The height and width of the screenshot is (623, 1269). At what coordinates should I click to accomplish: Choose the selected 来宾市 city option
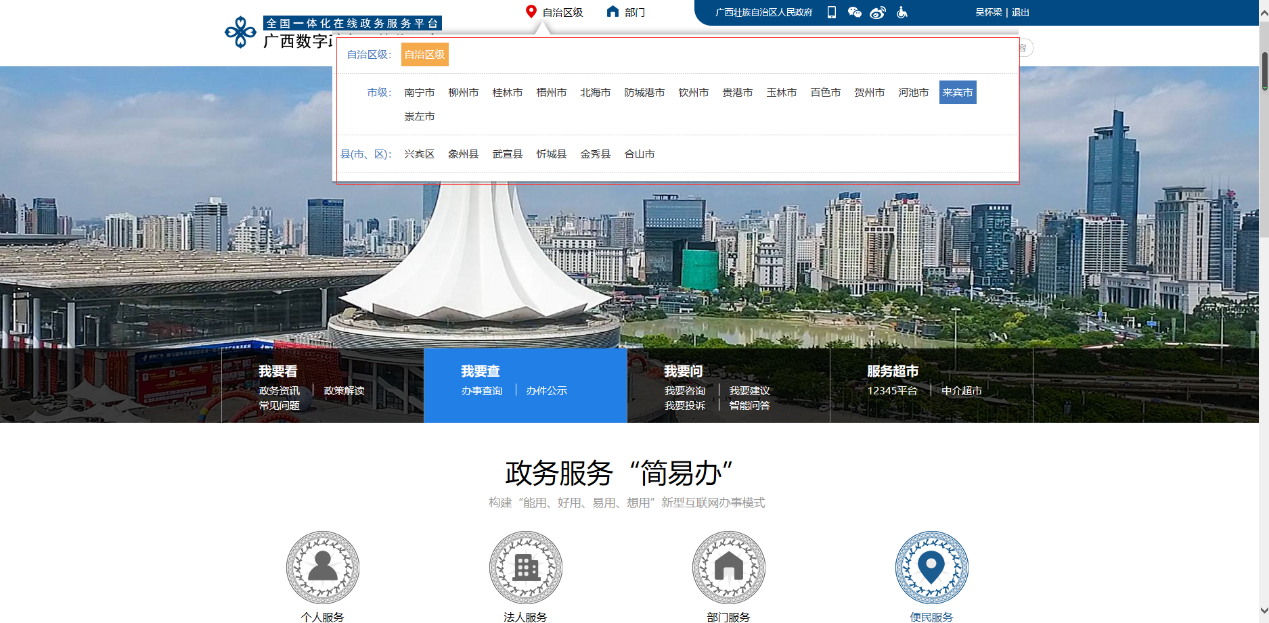point(957,93)
